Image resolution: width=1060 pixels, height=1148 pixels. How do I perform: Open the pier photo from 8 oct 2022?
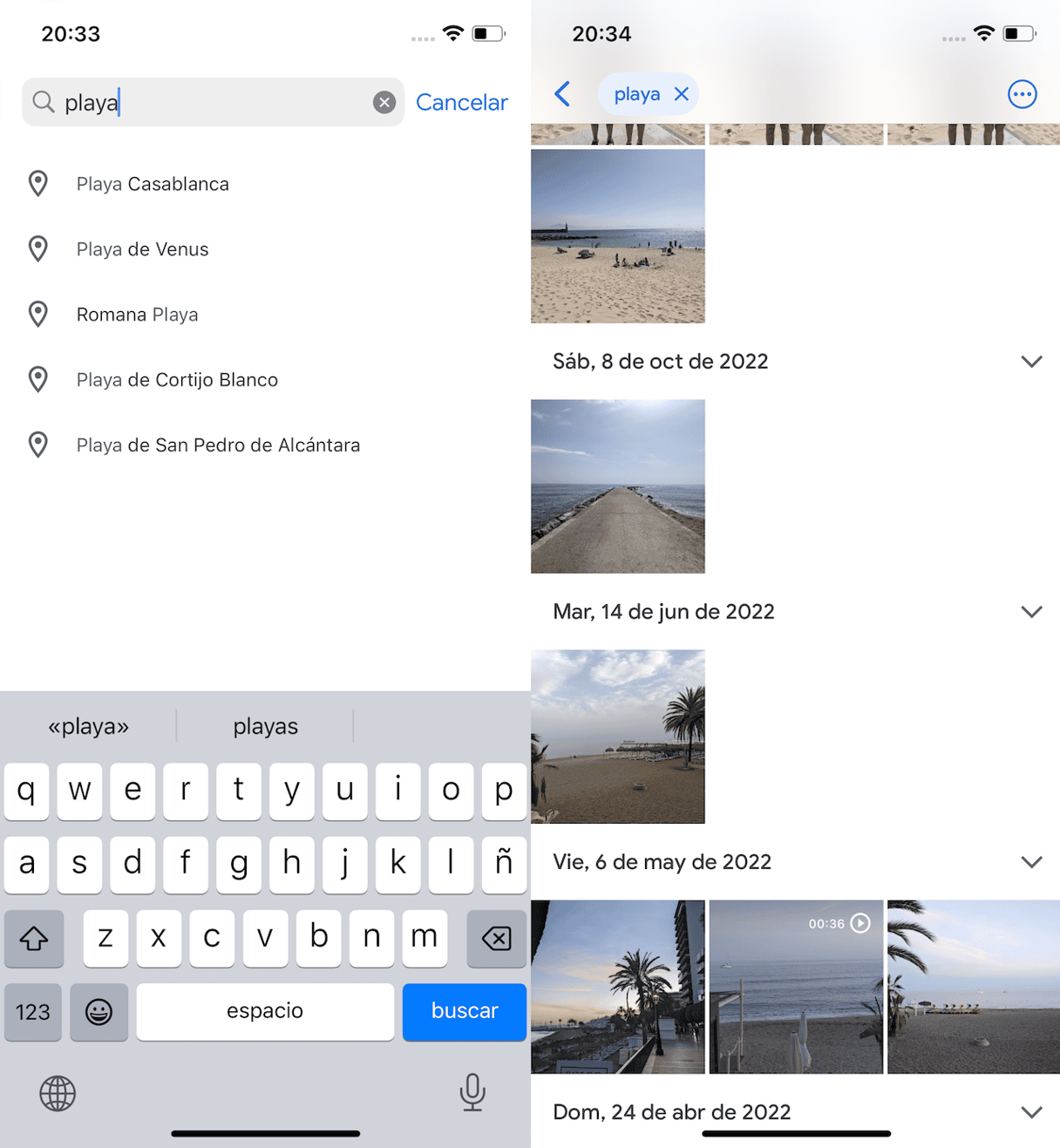[618, 486]
